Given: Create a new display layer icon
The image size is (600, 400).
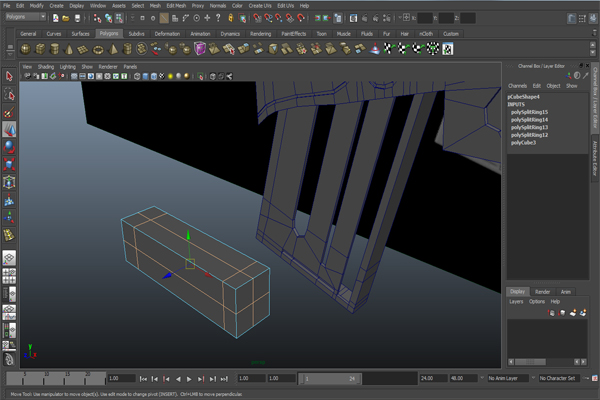Looking at the screenshot, I should 573,313.
